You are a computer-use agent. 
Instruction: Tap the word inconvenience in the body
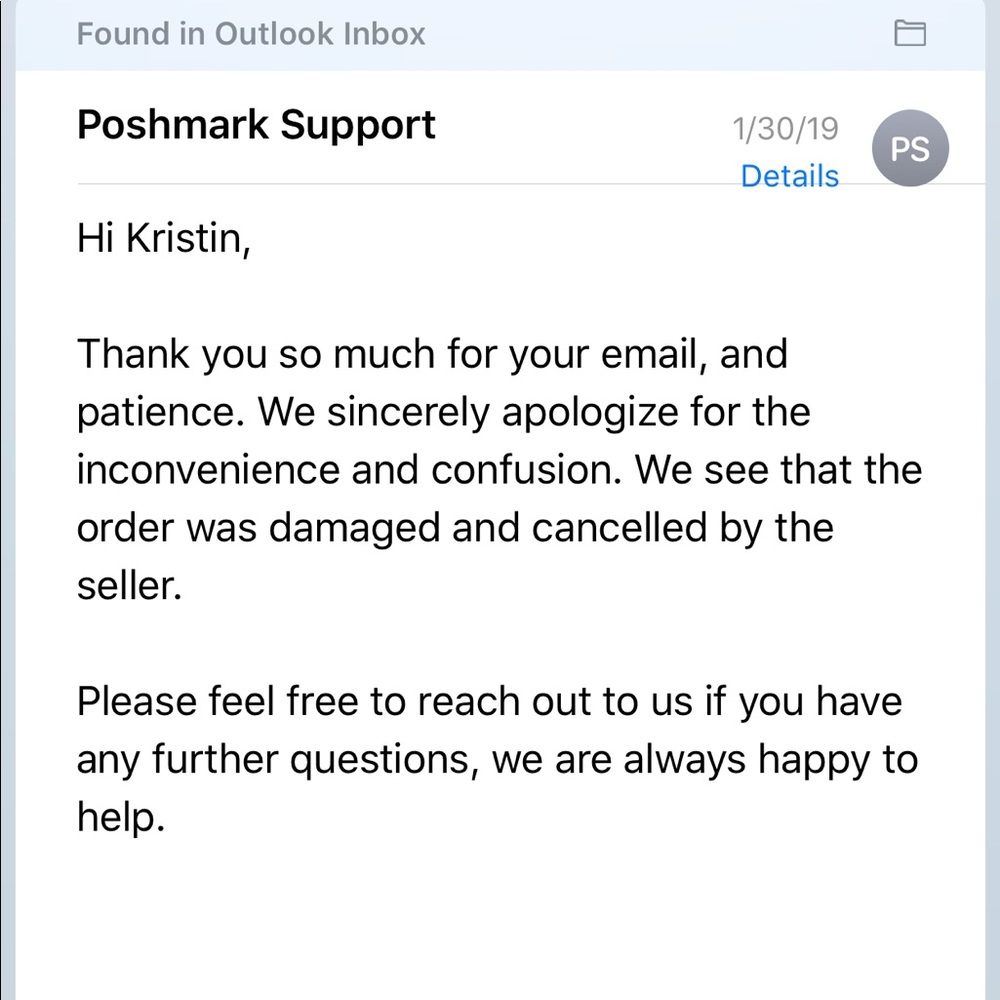tap(208, 470)
